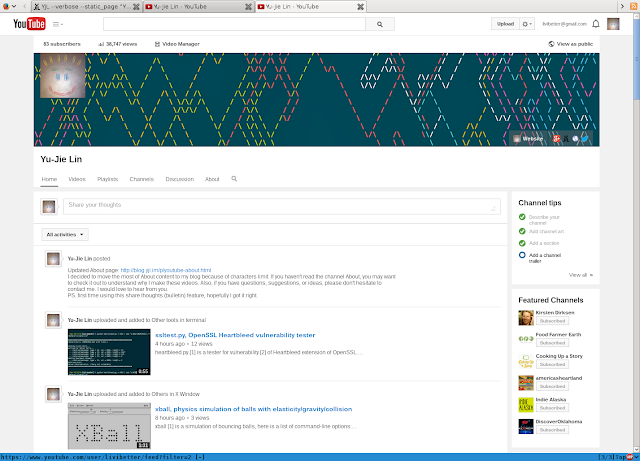Click the search magnifier button
The image size is (640, 461).
pyautogui.click(x=380, y=24)
